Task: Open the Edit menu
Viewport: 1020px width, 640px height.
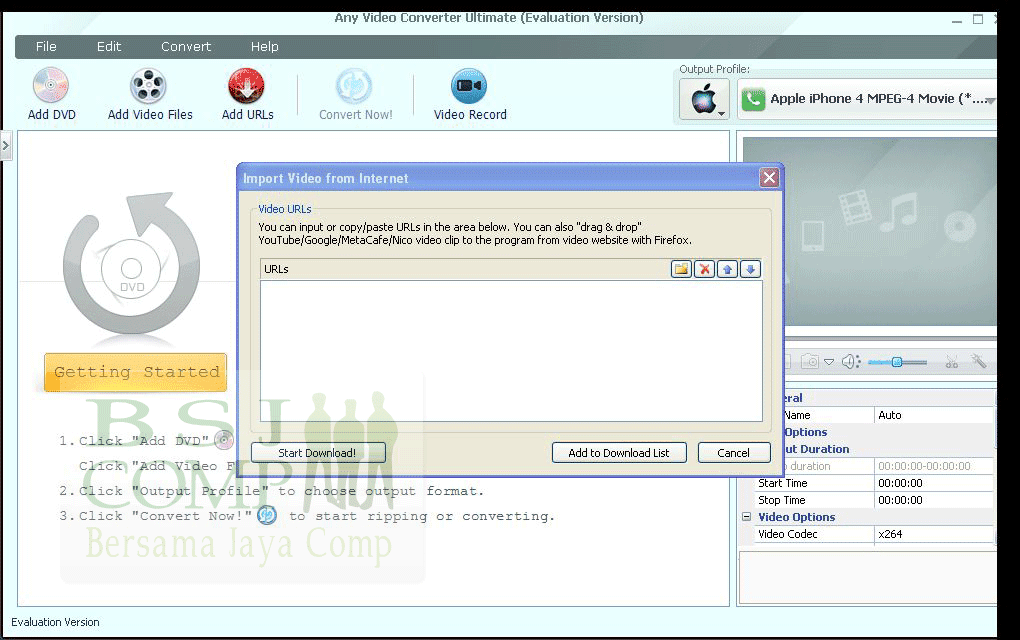Action: pos(109,47)
